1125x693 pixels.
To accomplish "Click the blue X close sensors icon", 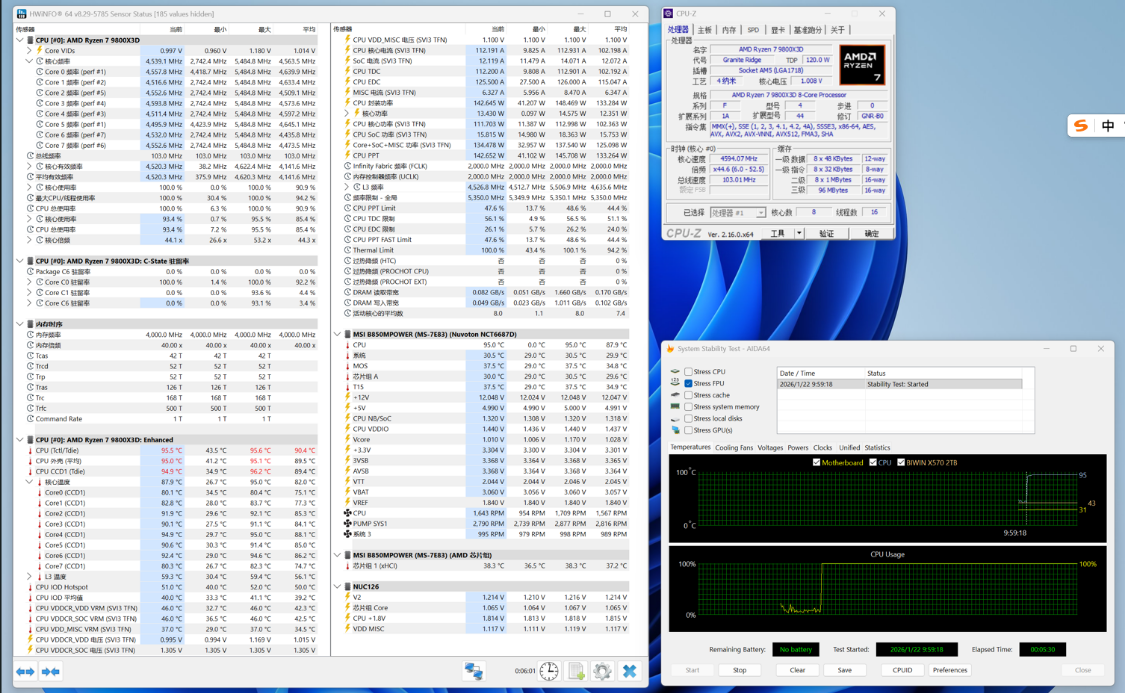I will (x=630, y=671).
